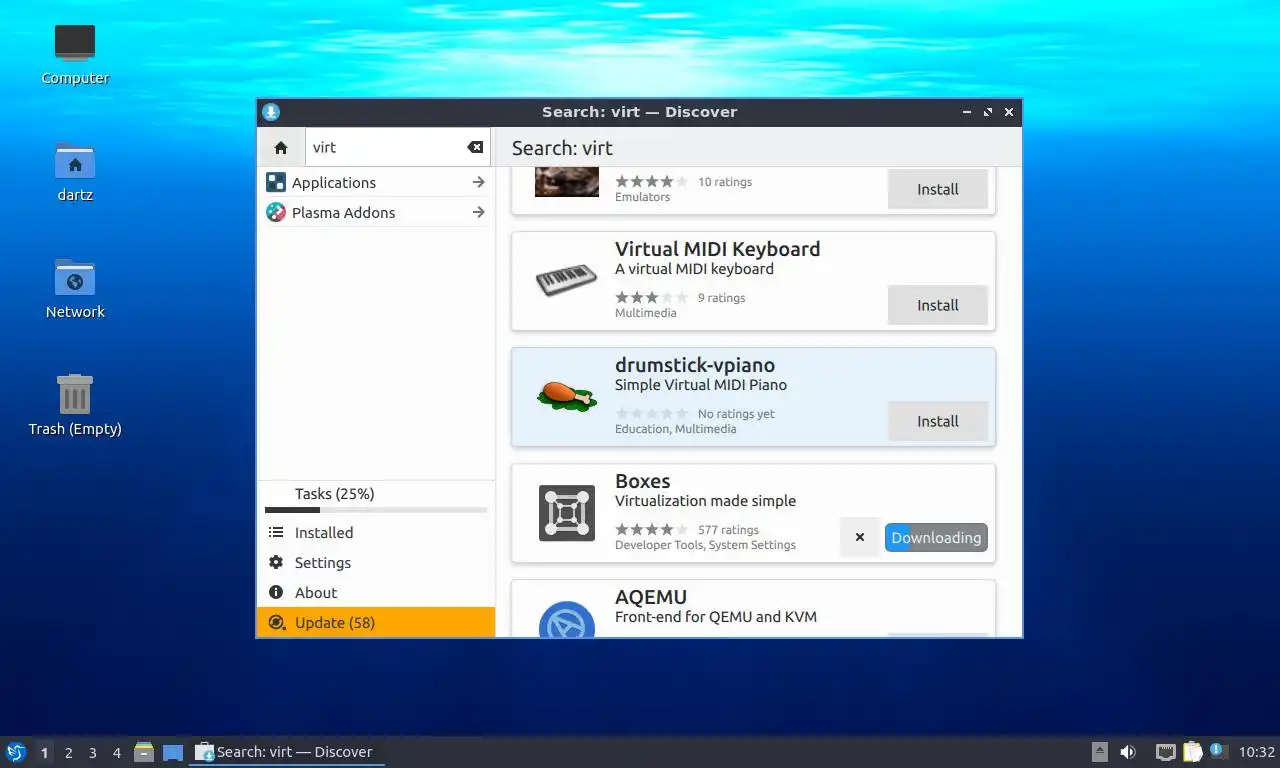This screenshot has height=768, width=1280.
Task: Cancel the Boxes download
Action: pyautogui.click(x=859, y=537)
